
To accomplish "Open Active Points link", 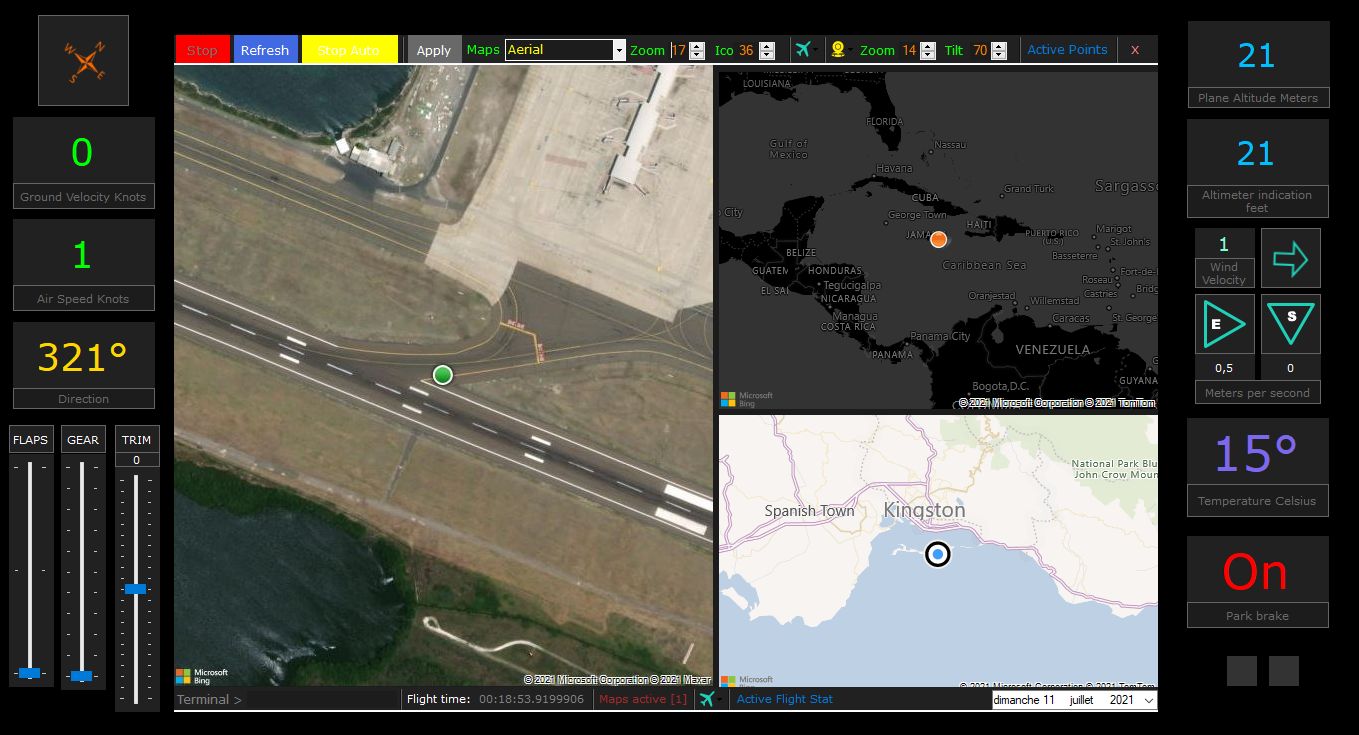I will pyautogui.click(x=1067, y=49).
